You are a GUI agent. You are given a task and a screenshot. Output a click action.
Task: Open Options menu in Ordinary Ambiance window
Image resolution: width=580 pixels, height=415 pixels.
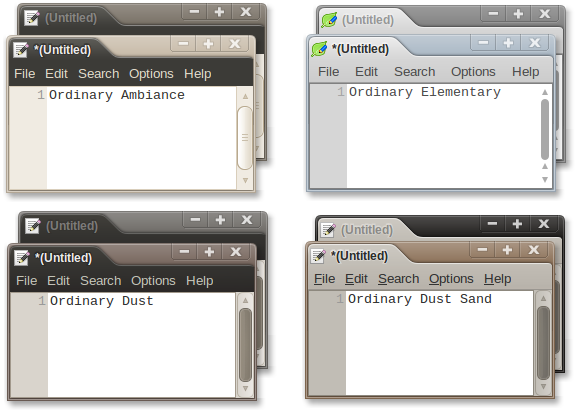(x=151, y=74)
